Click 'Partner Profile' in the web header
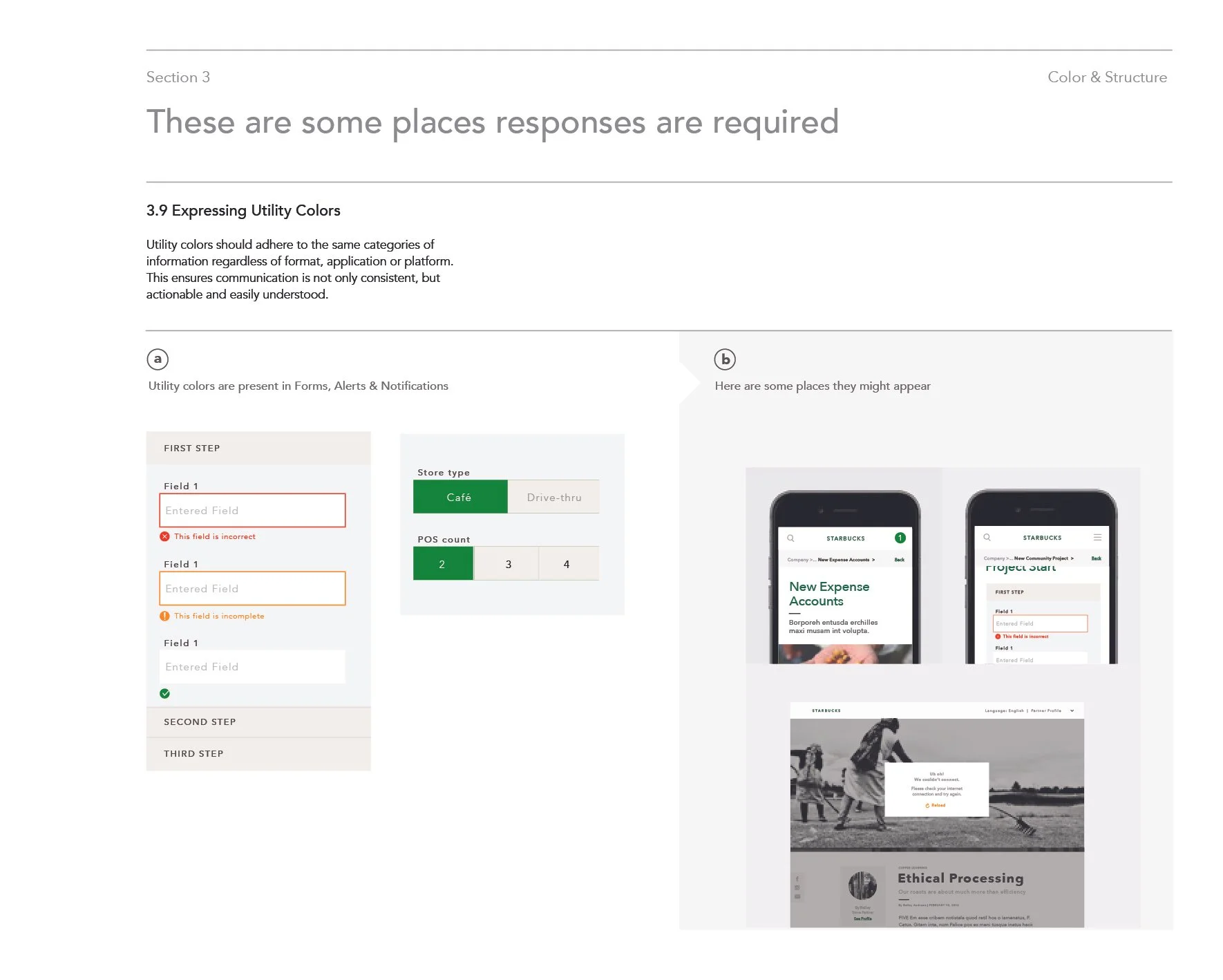The image size is (1223, 980). coord(1046,710)
